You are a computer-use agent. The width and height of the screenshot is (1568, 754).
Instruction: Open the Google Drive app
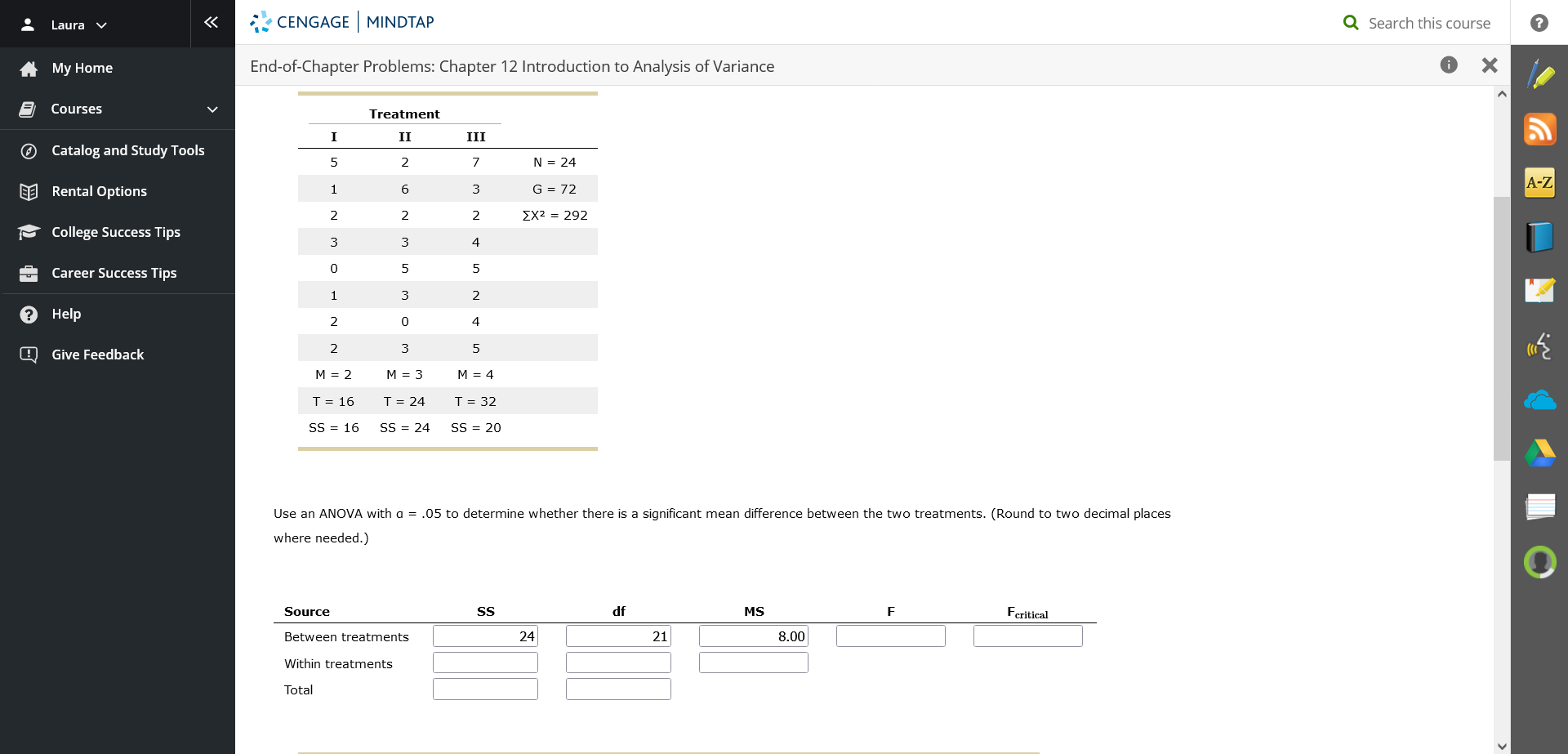point(1539,453)
